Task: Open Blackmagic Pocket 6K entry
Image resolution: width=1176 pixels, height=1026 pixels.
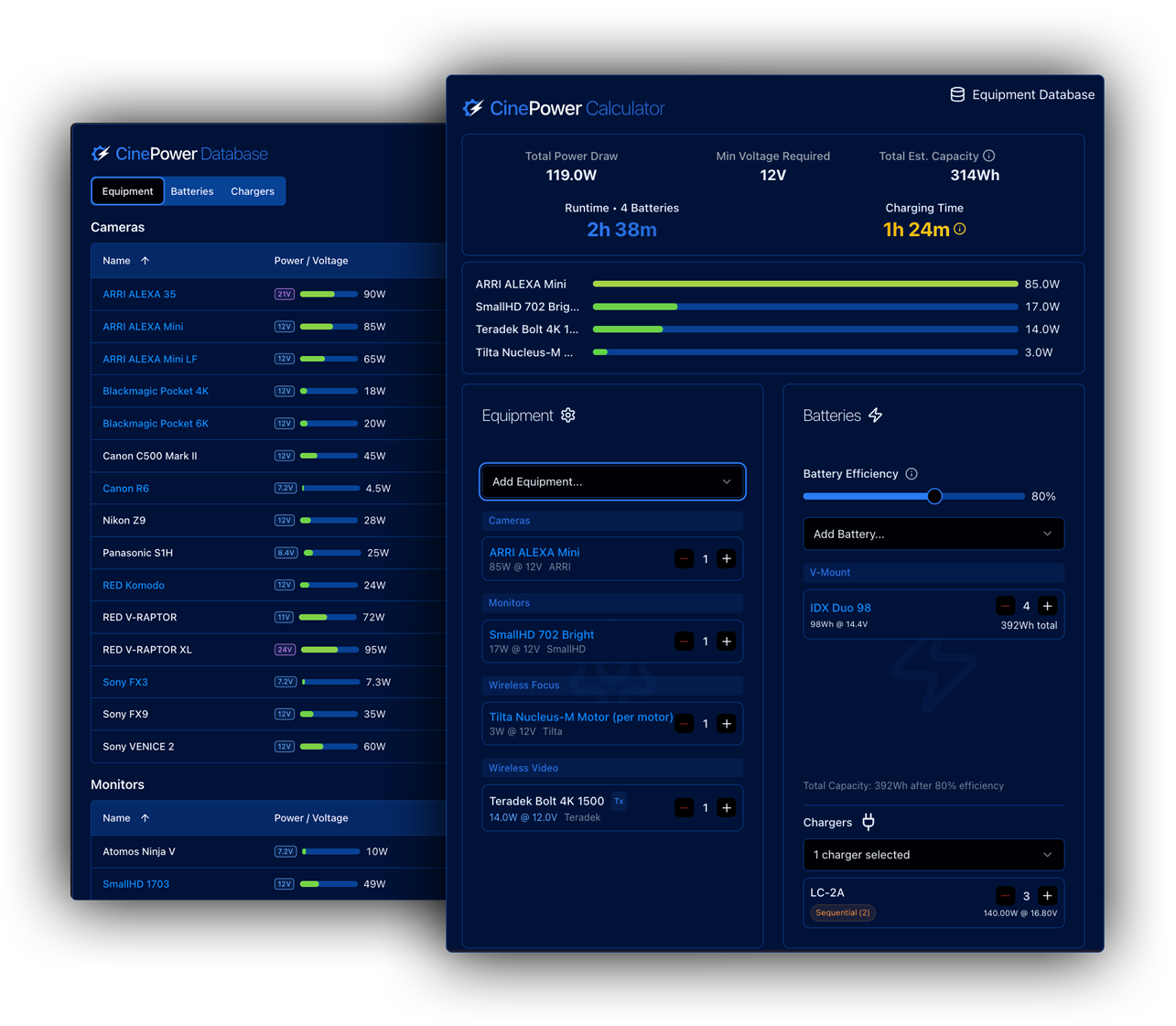Action: pyautogui.click(x=156, y=424)
